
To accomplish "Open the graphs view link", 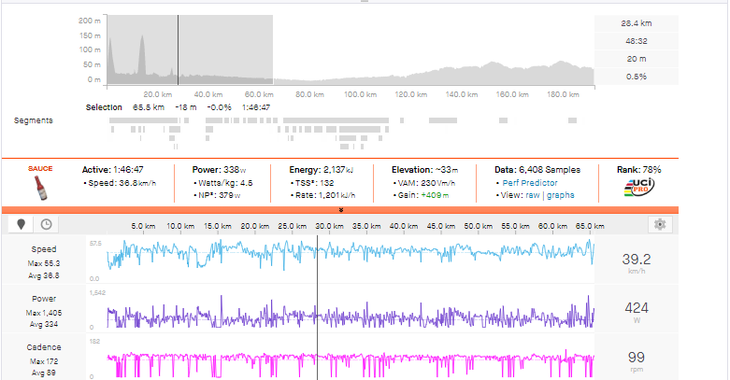I will pyautogui.click(x=561, y=195).
